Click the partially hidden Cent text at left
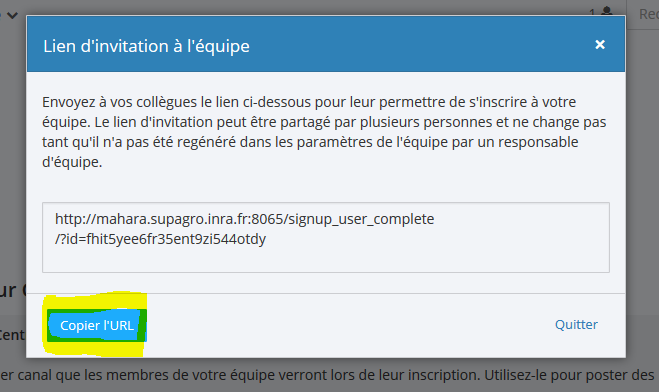 (13, 335)
